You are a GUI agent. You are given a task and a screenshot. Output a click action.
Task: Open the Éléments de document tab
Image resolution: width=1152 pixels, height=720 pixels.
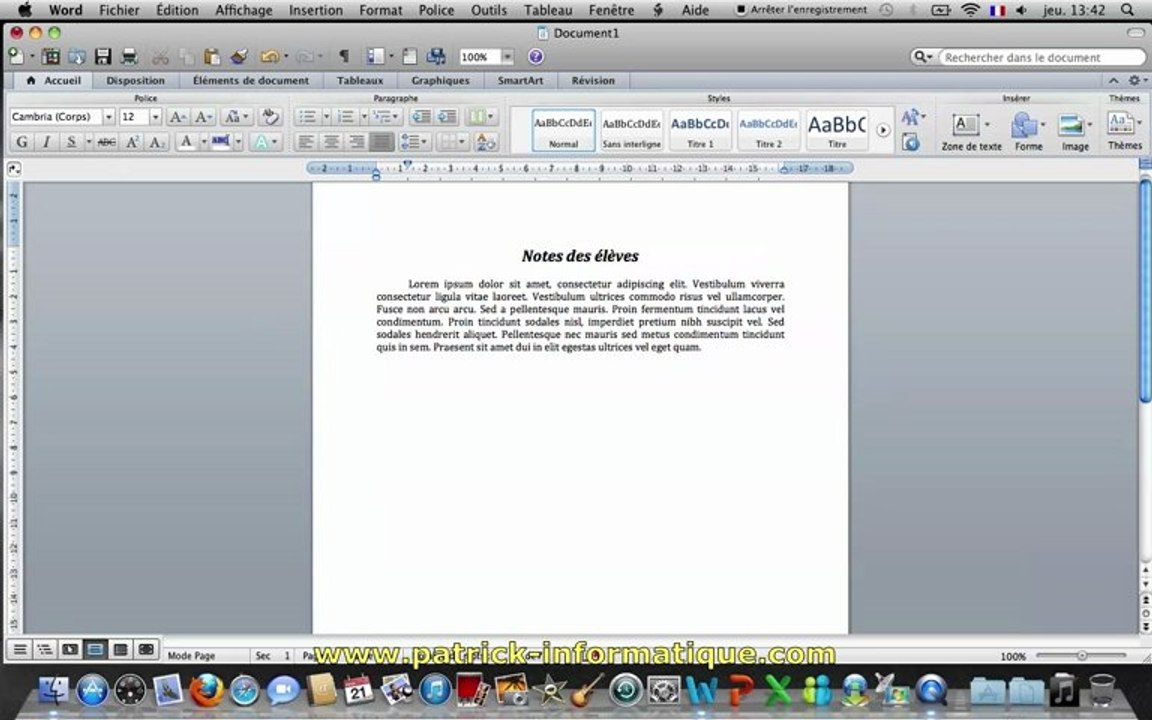click(x=251, y=80)
